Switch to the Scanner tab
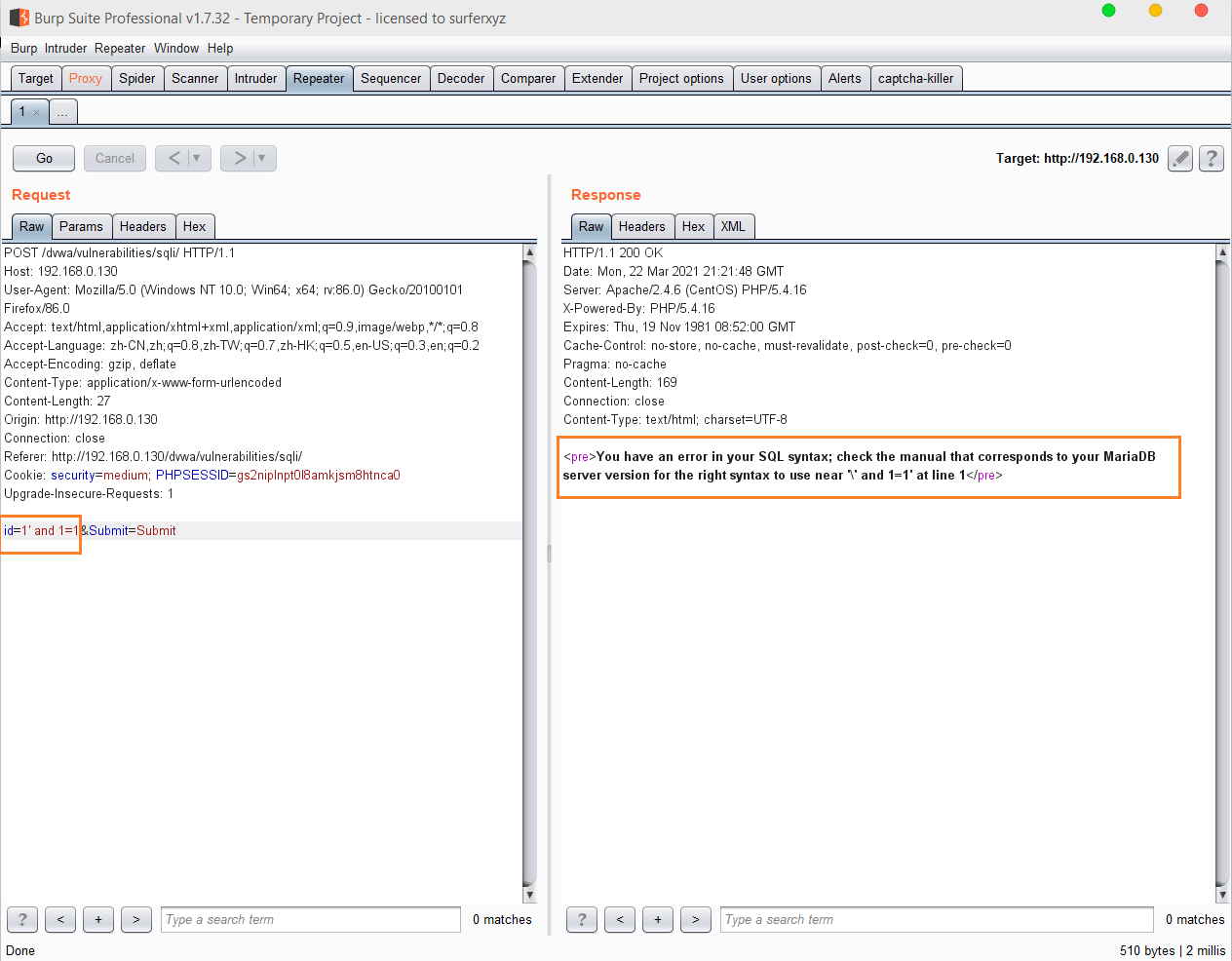Viewport: 1232px width, 961px height. coord(195,78)
